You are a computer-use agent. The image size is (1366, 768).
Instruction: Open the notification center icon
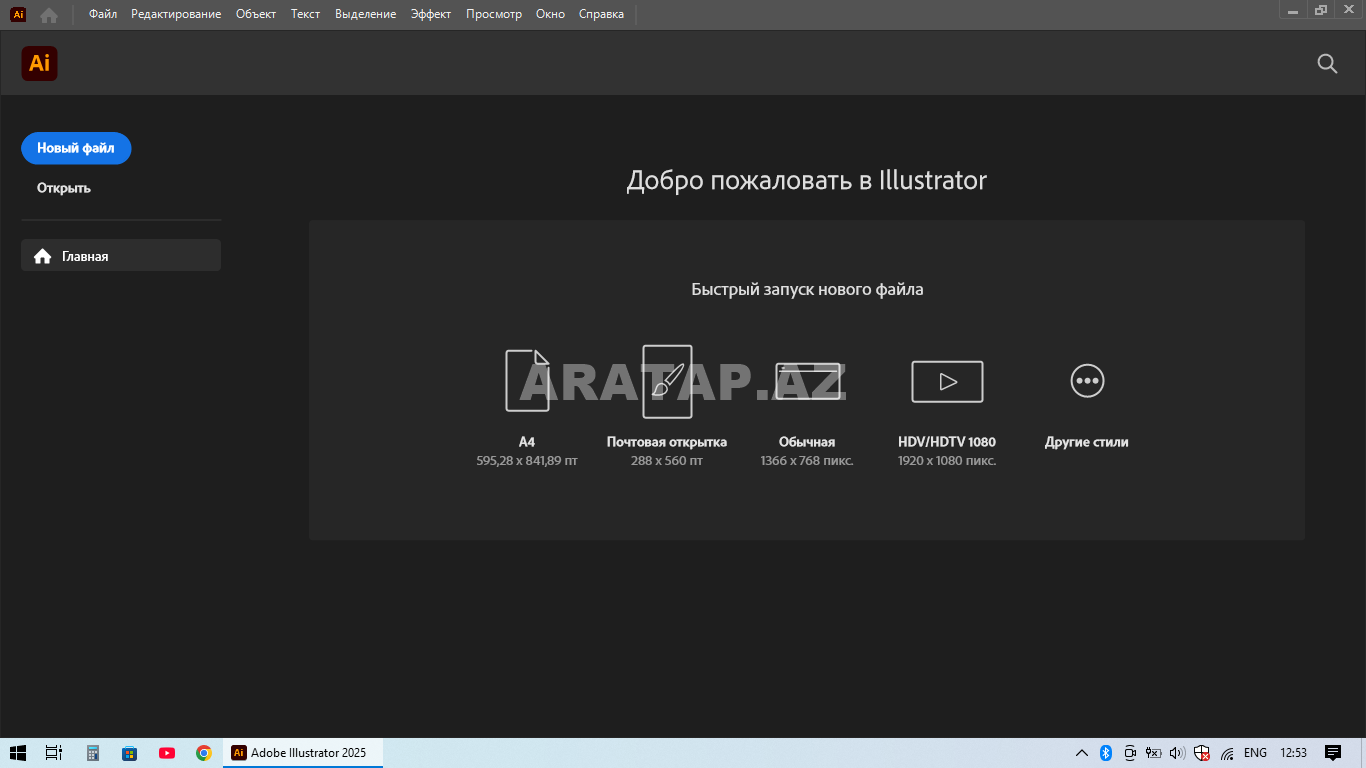[1333, 753]
